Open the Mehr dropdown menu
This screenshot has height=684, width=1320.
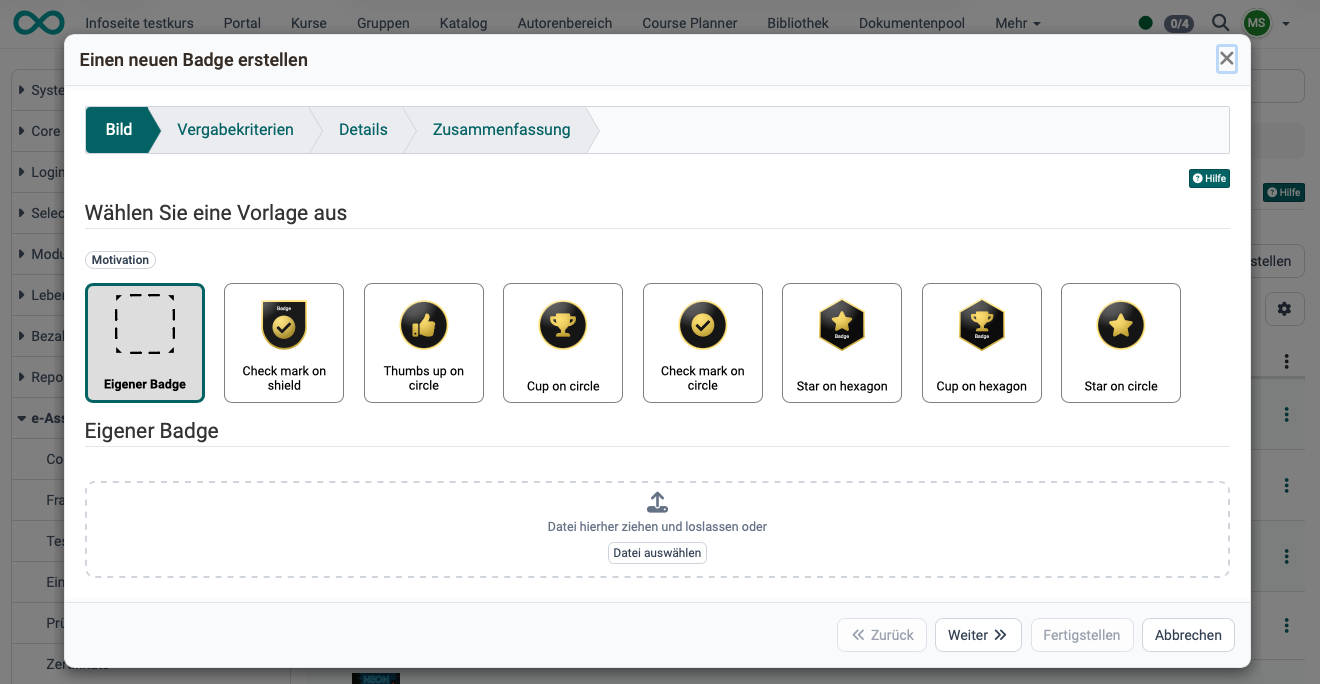pyautogui.click(x=1018, y=22)
